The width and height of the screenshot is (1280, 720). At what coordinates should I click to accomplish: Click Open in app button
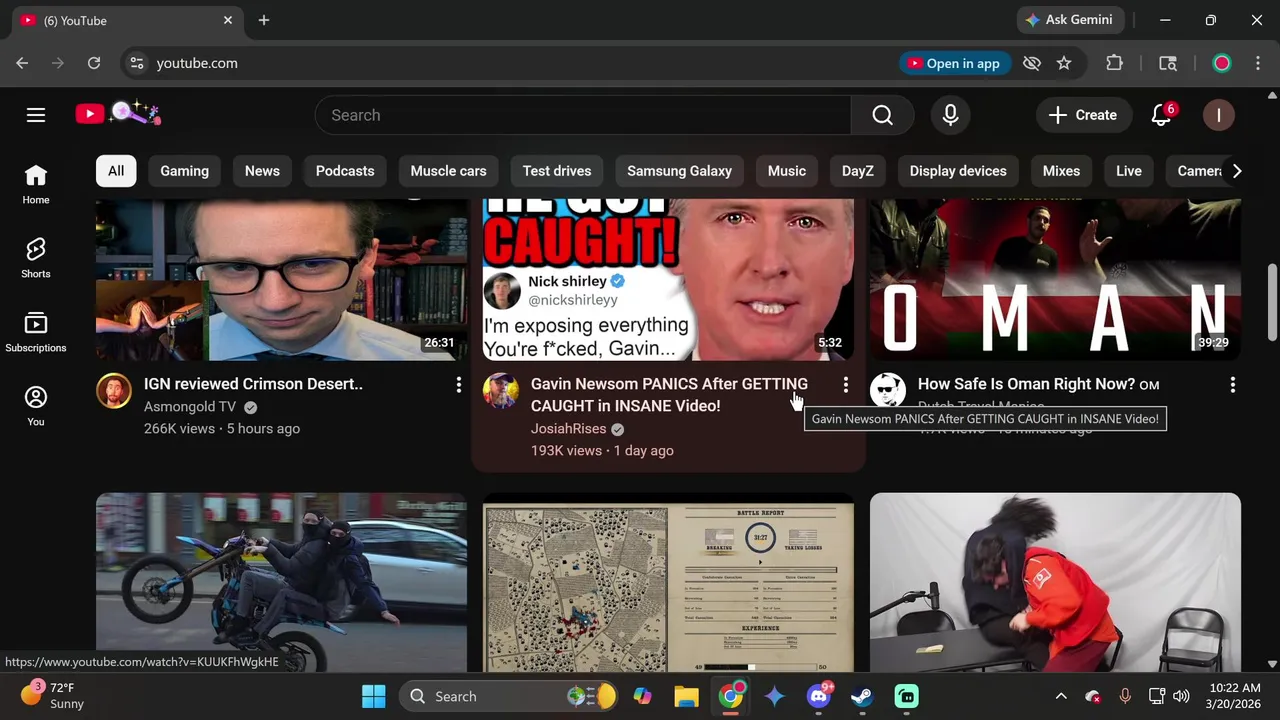(953, 63)
